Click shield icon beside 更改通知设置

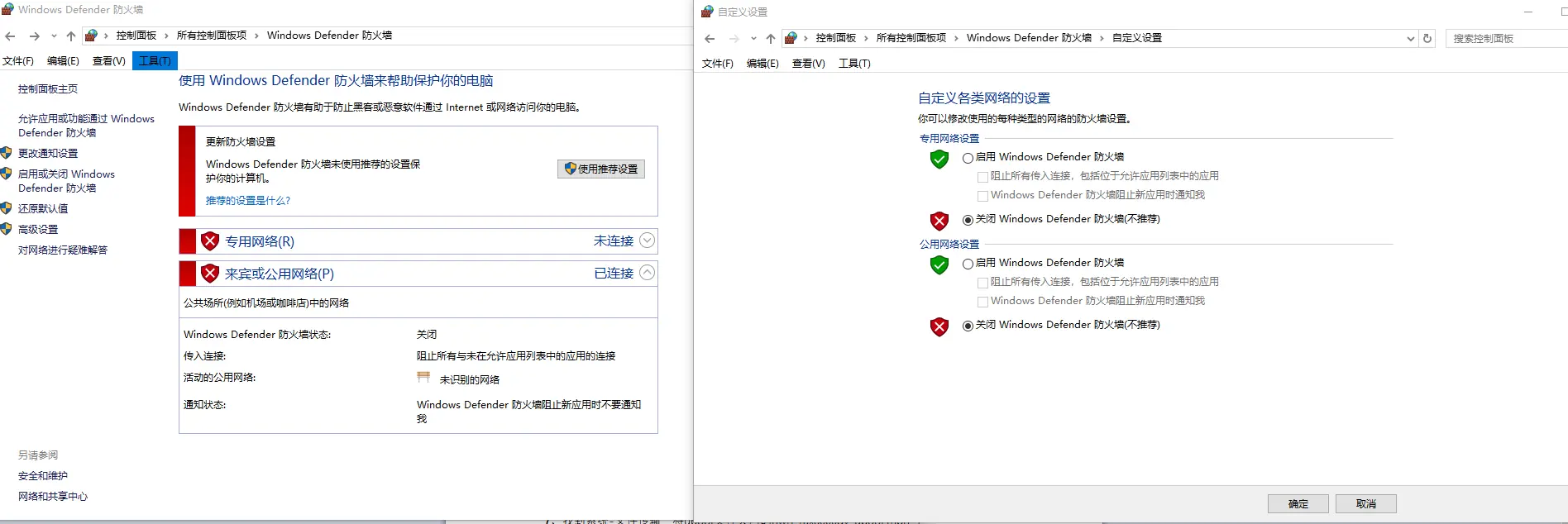click(x=6, y=153)
